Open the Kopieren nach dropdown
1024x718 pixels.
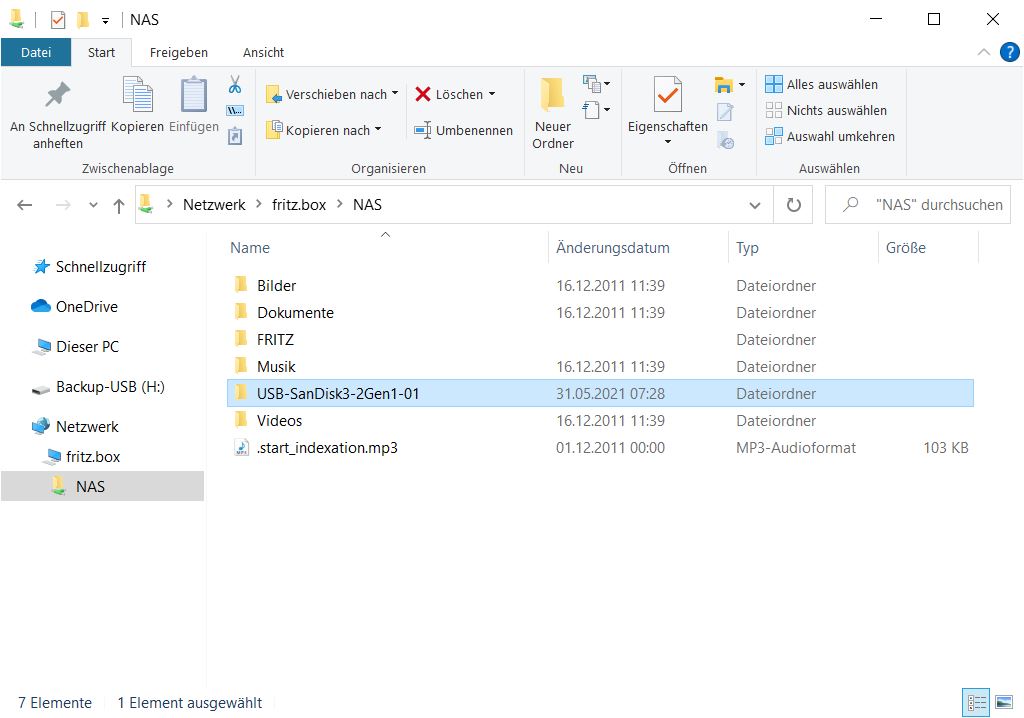324,130
